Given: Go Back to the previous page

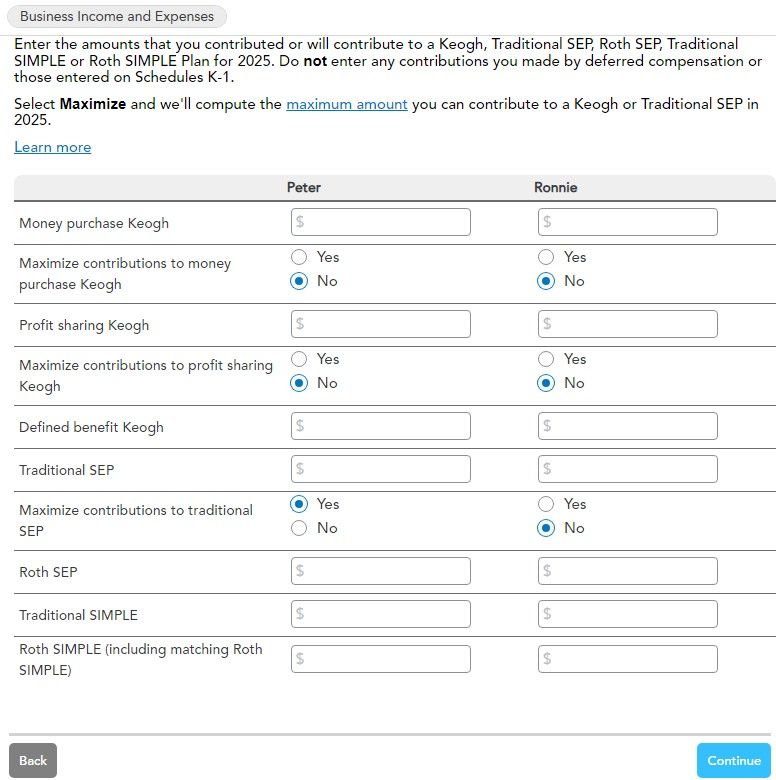Looking at the screenshot, I should coord(33,760).
